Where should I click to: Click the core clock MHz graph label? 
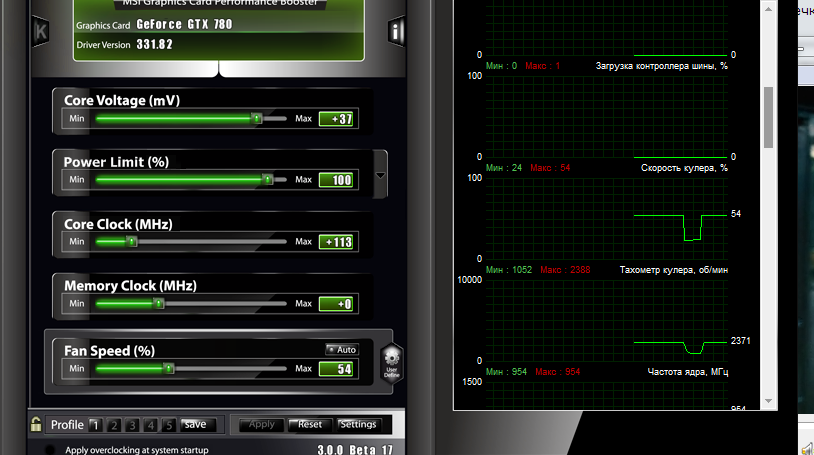point(688,372)
